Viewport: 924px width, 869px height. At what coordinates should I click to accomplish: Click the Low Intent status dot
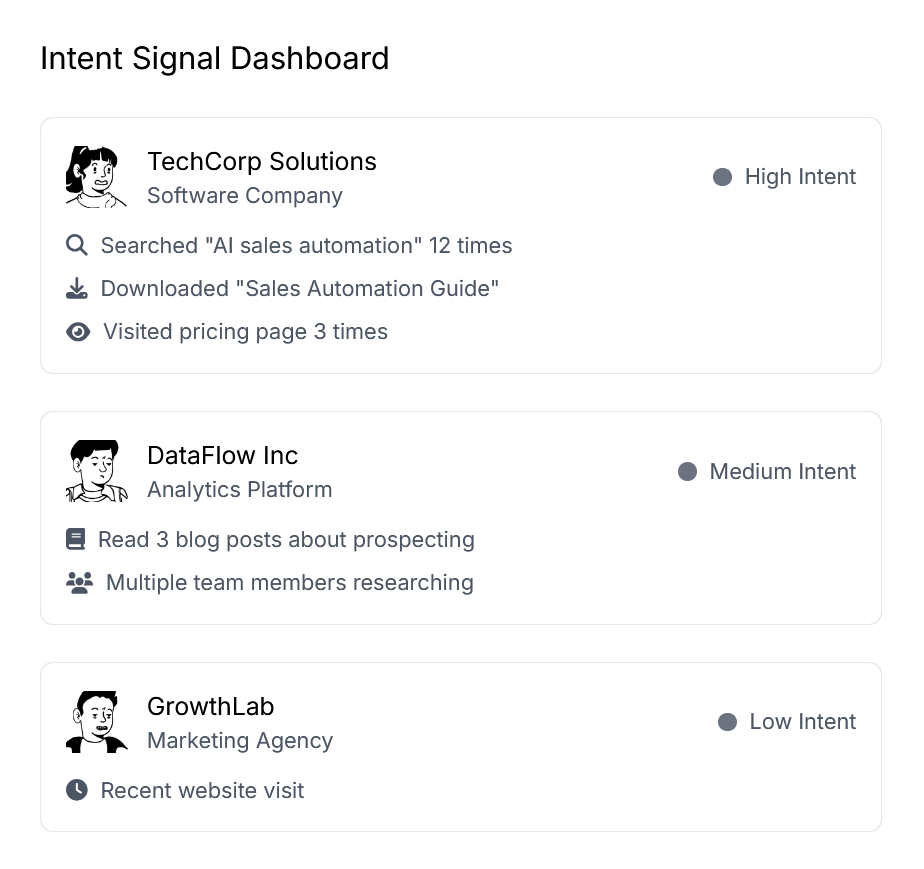(x=727, y=722)
